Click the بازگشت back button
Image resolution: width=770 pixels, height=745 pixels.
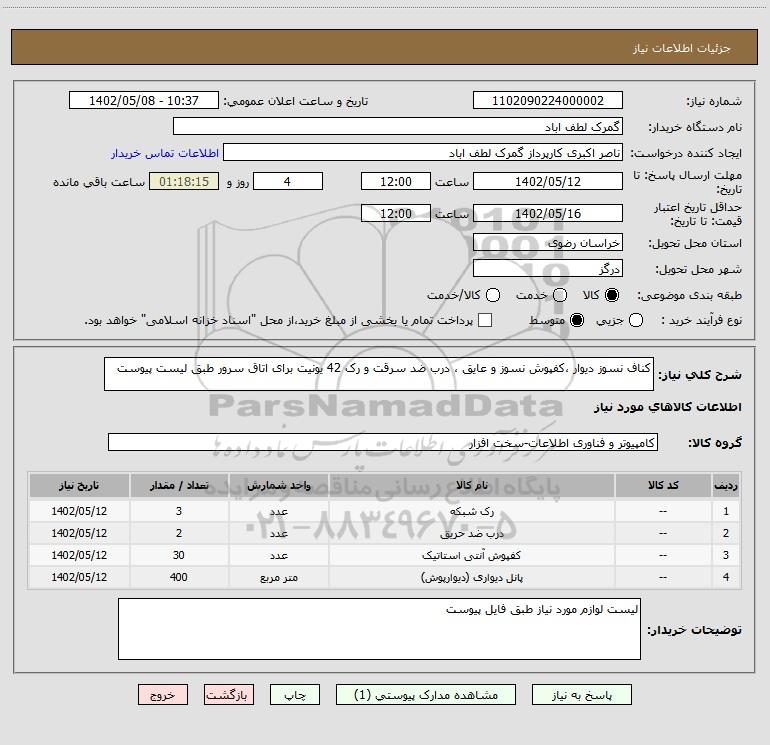pos(229,695)
